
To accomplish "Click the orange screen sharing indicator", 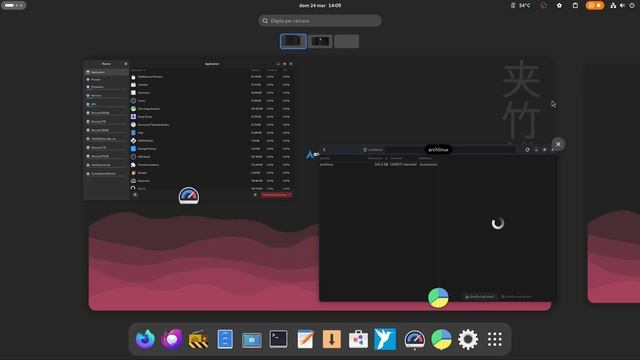I will click(595, 5).
